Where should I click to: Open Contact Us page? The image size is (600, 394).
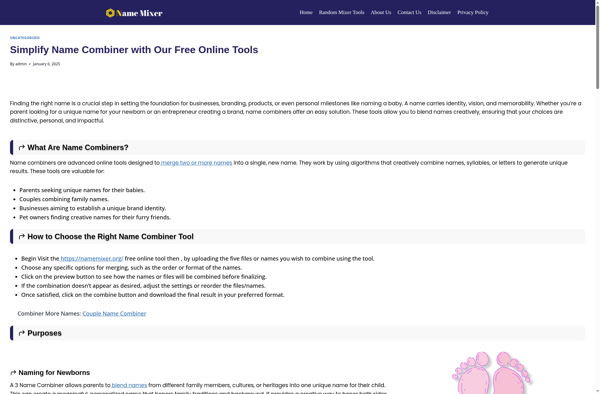click(x=409, y=12)
